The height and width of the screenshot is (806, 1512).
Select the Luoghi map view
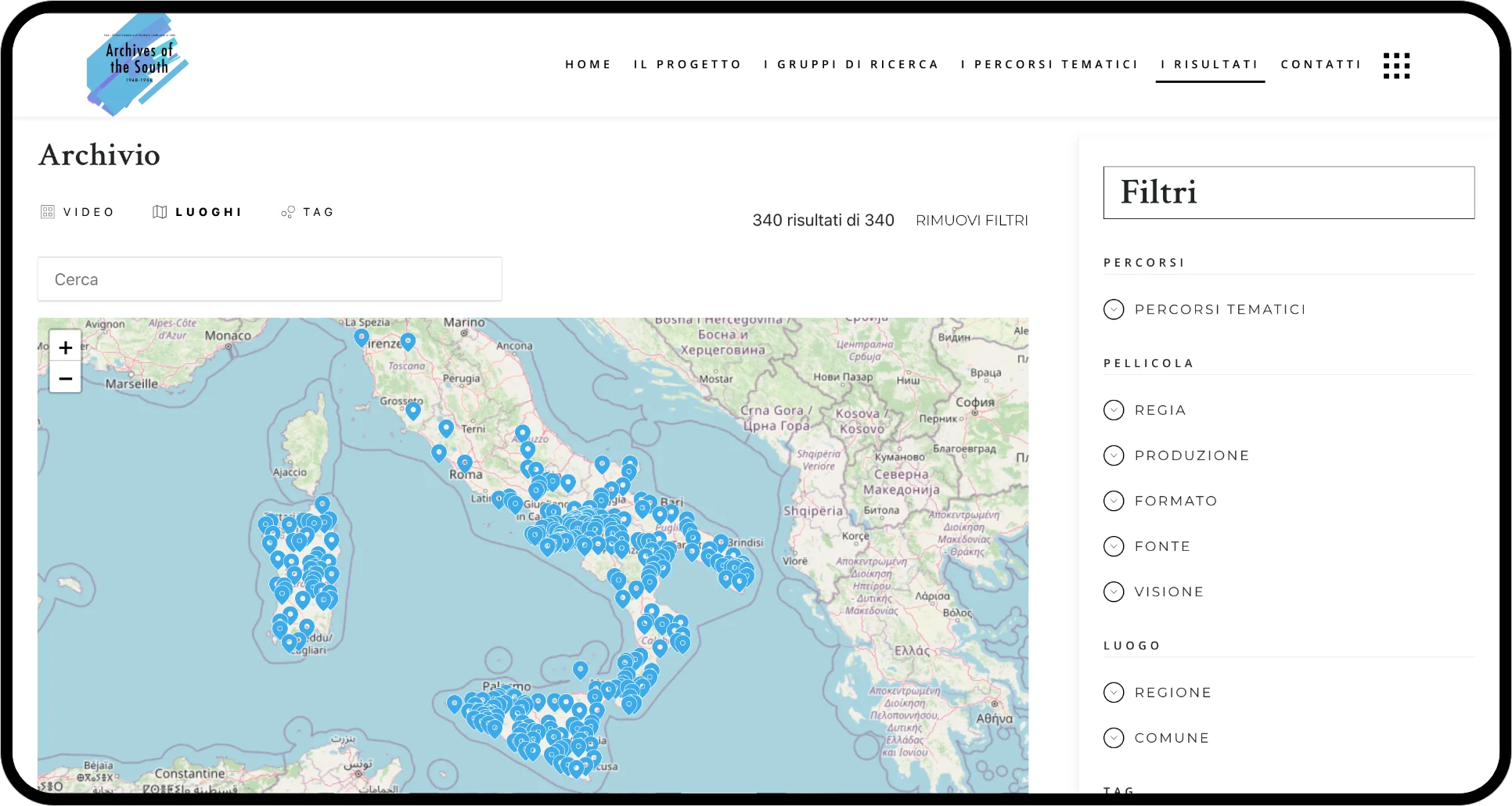(197, 212)
